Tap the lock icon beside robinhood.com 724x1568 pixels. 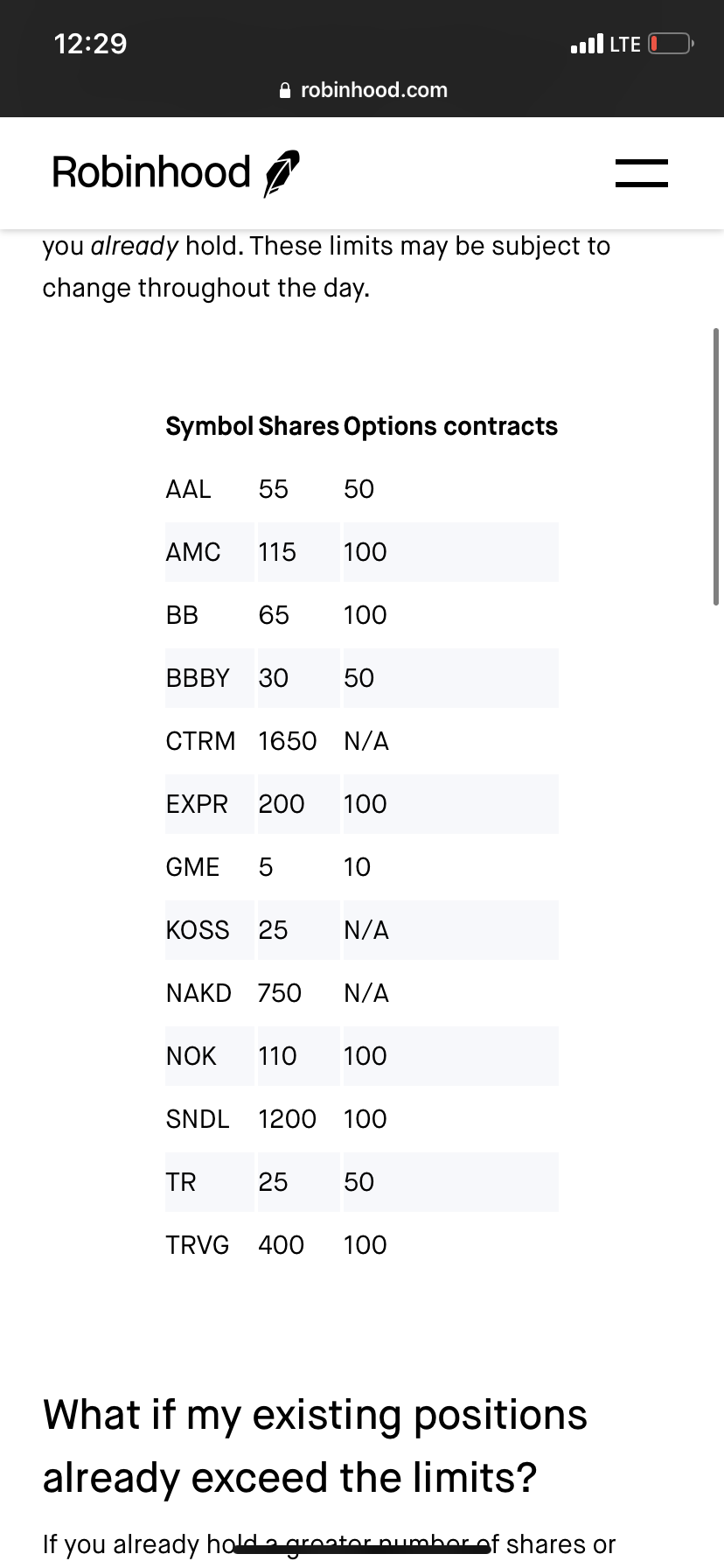point(285,90)
